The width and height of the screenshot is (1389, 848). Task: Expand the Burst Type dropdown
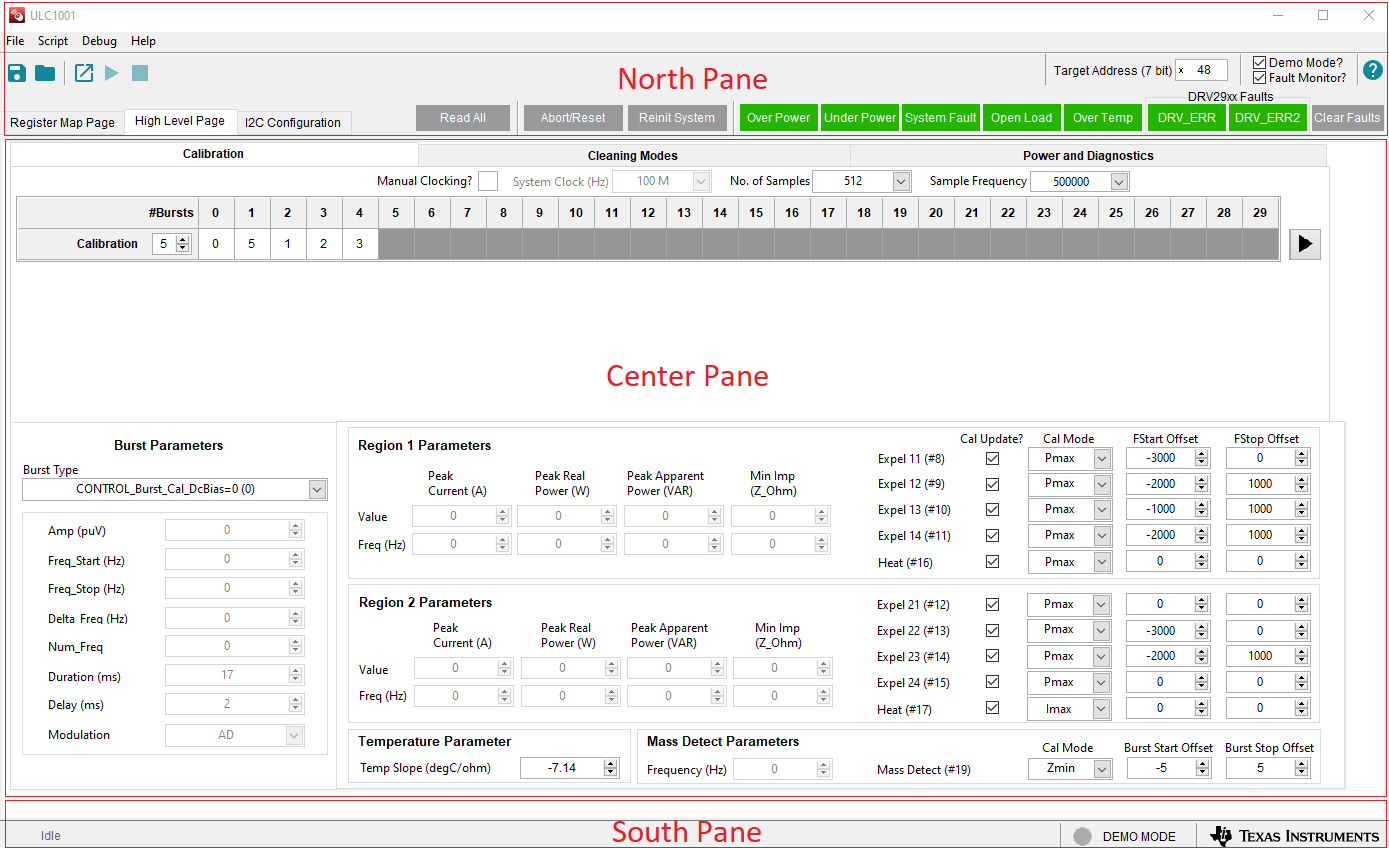coord(317,490)
